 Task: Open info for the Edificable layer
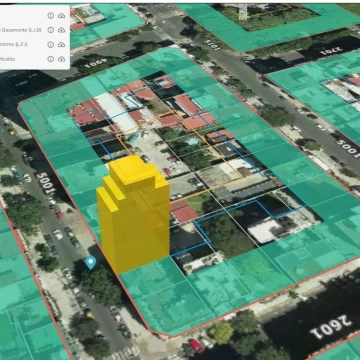pyautogui.click(x=51, y=59)
